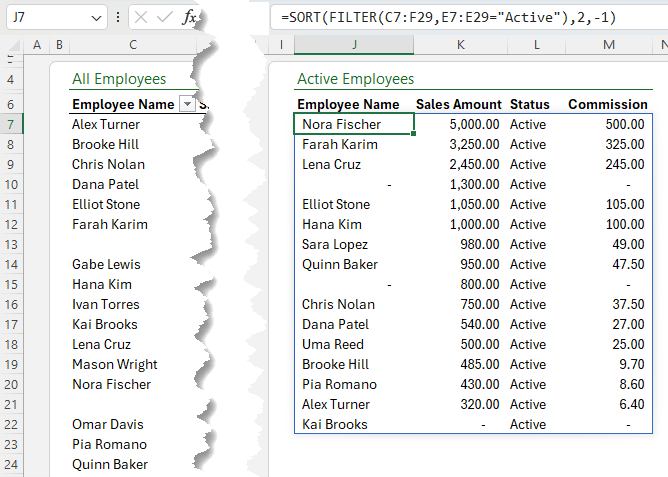668x477 pixels.
Task: Select 'Ivan Torres' in the All Employees list
Action: click(x=133, y=305)
